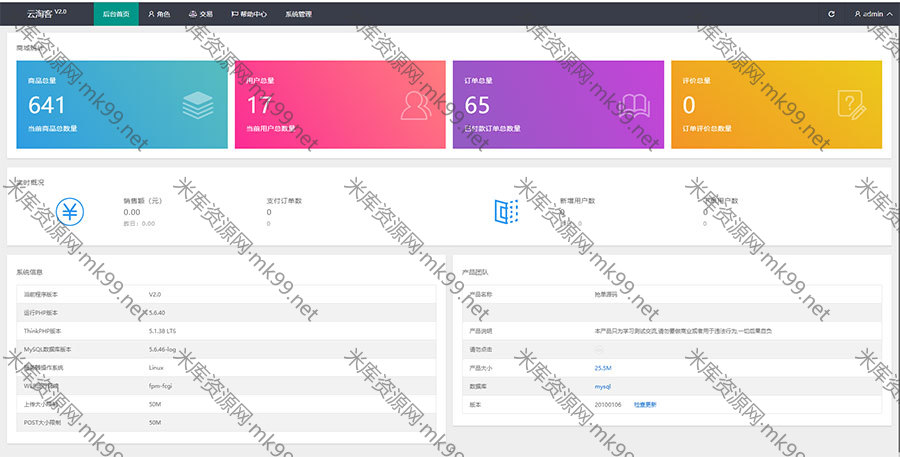Image resolution: width=900 pixels, height=457 pixels.
Task: Click the open book icon on 订单总量 card
Action: click(634, 106)
